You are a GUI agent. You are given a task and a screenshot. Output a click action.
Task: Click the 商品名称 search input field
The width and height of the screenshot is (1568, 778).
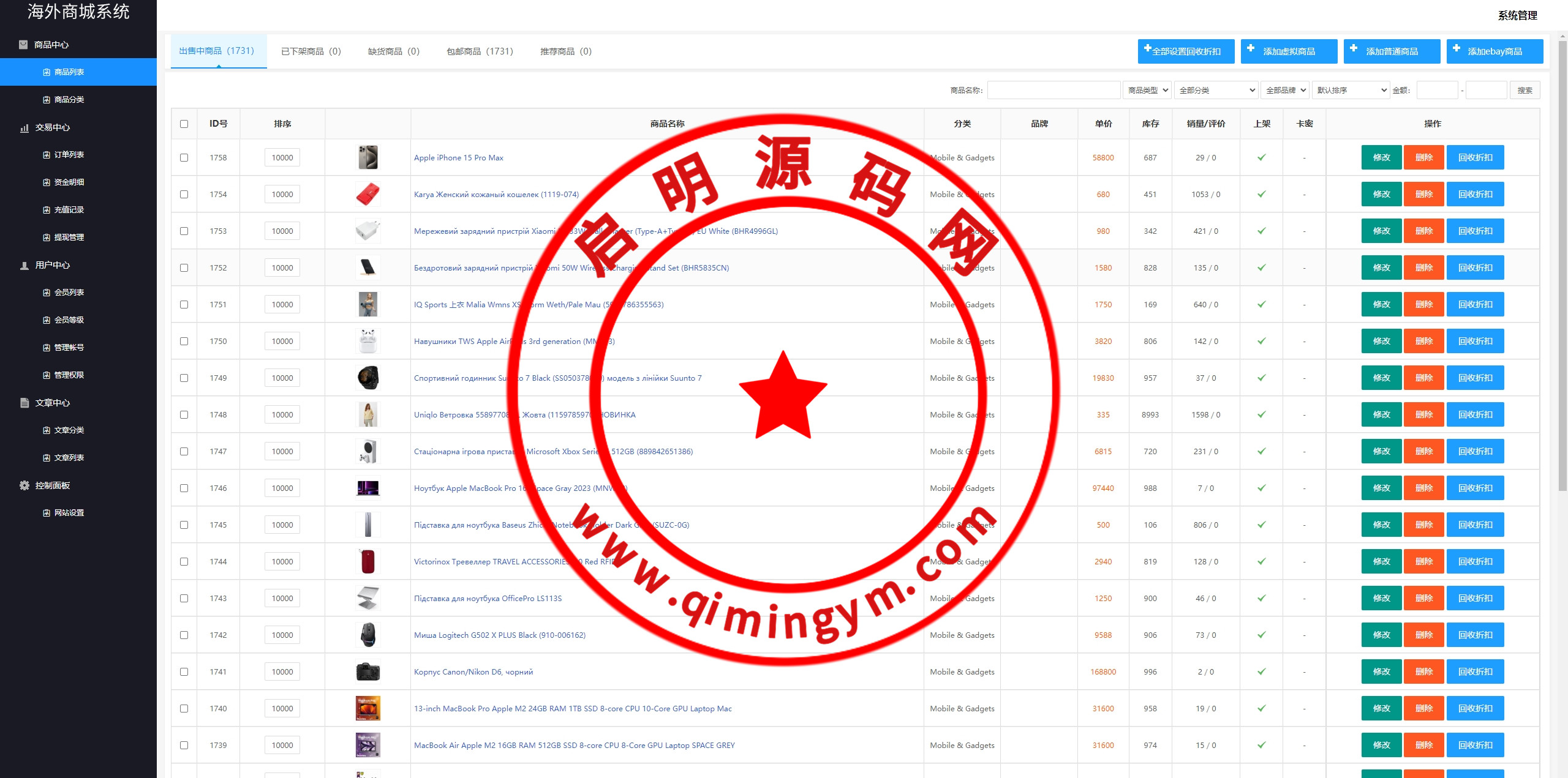(1053, 91)
